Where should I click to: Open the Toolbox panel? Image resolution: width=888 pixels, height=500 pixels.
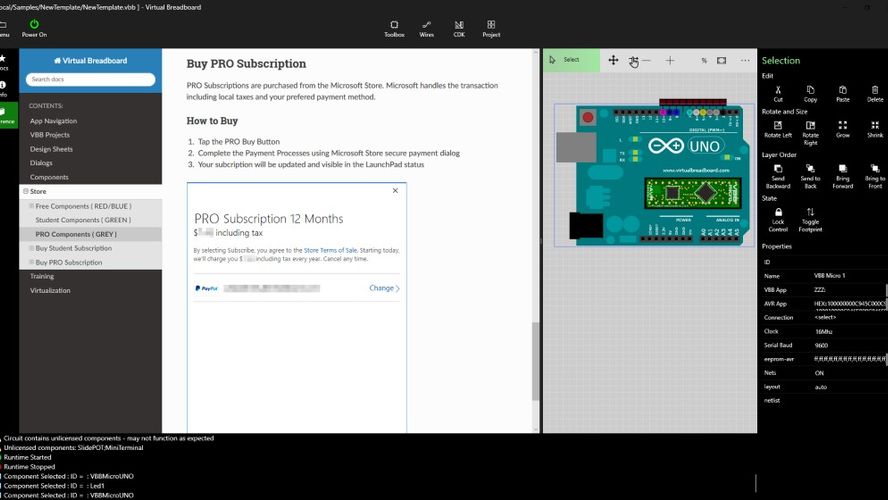click(x=394, y=28)
